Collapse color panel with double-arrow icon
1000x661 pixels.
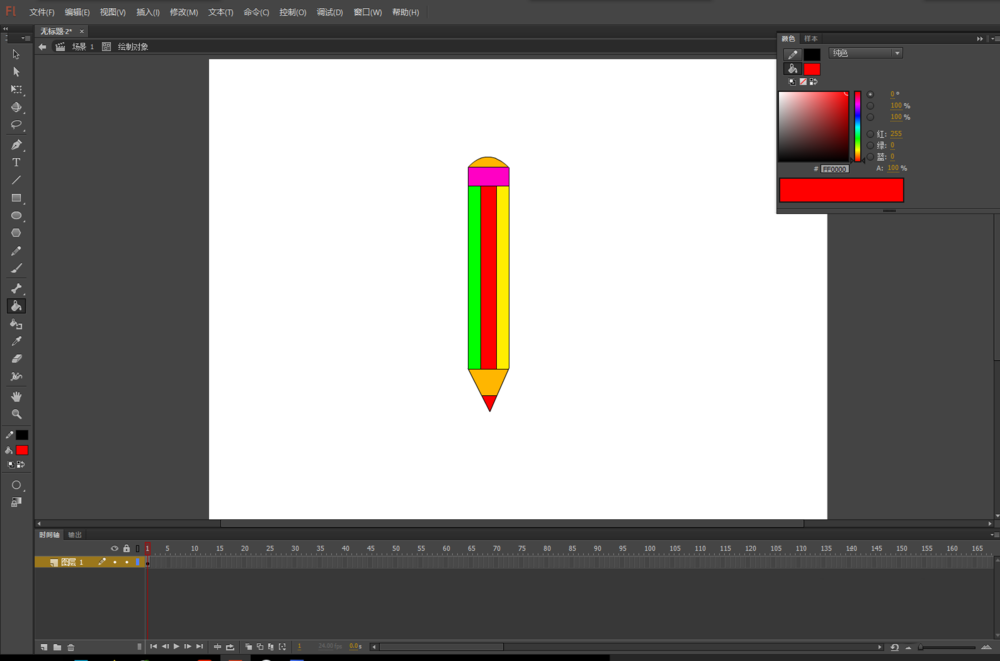pos(980,38)
